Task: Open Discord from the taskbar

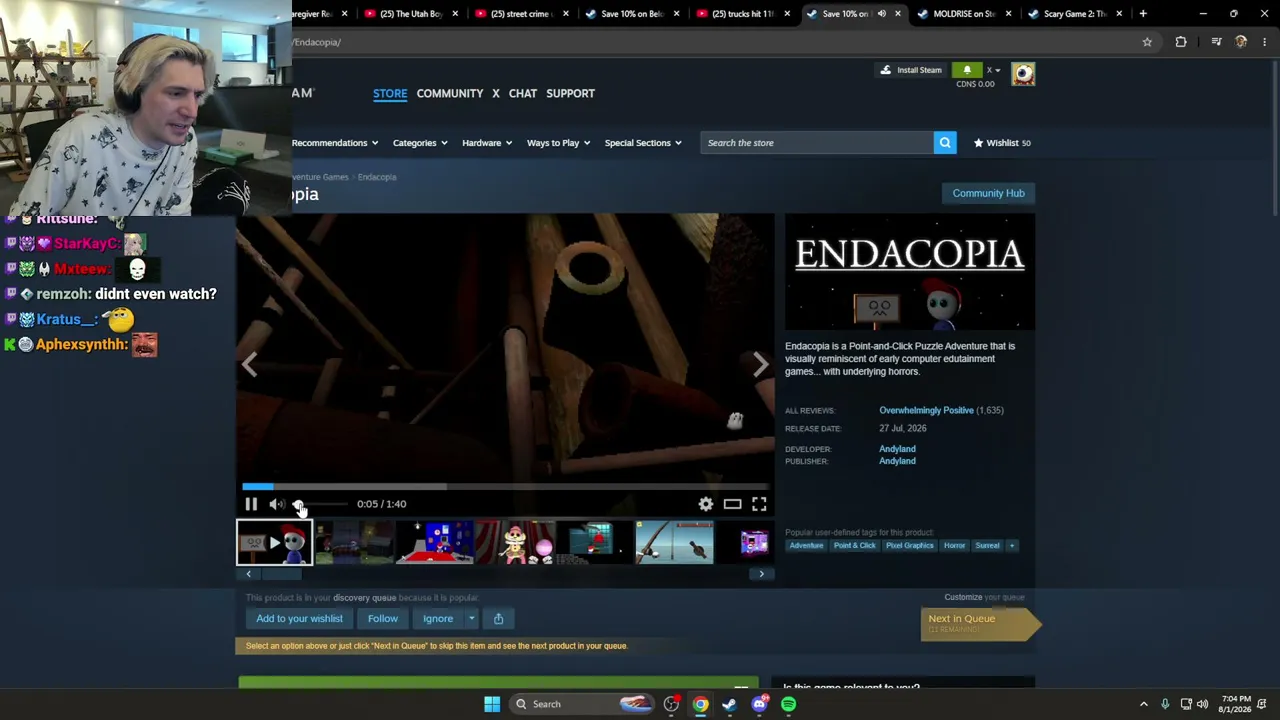Action: coord(759,704)
